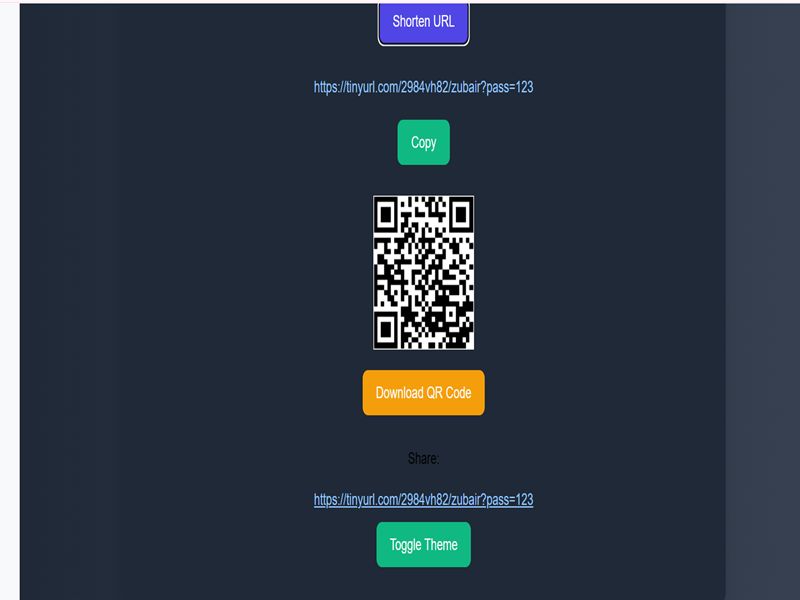Click the lighter gray panel on right side
This screenshot has width=800, height=600.
tap(763, 301)
